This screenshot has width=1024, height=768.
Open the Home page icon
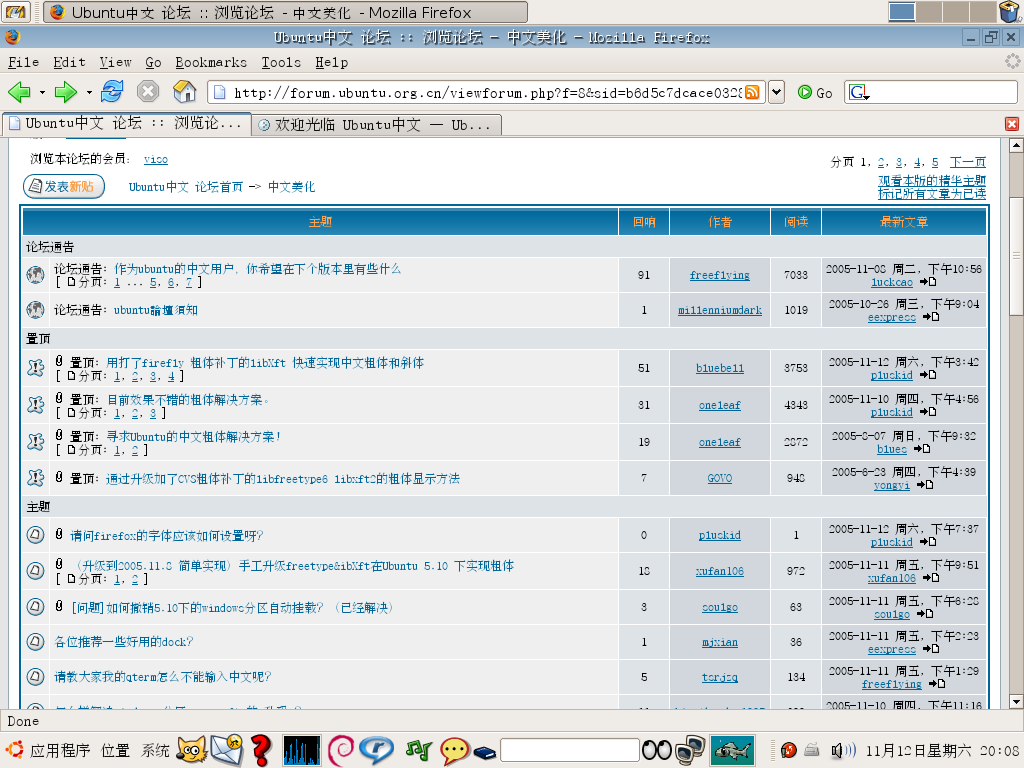coord(184,91)
